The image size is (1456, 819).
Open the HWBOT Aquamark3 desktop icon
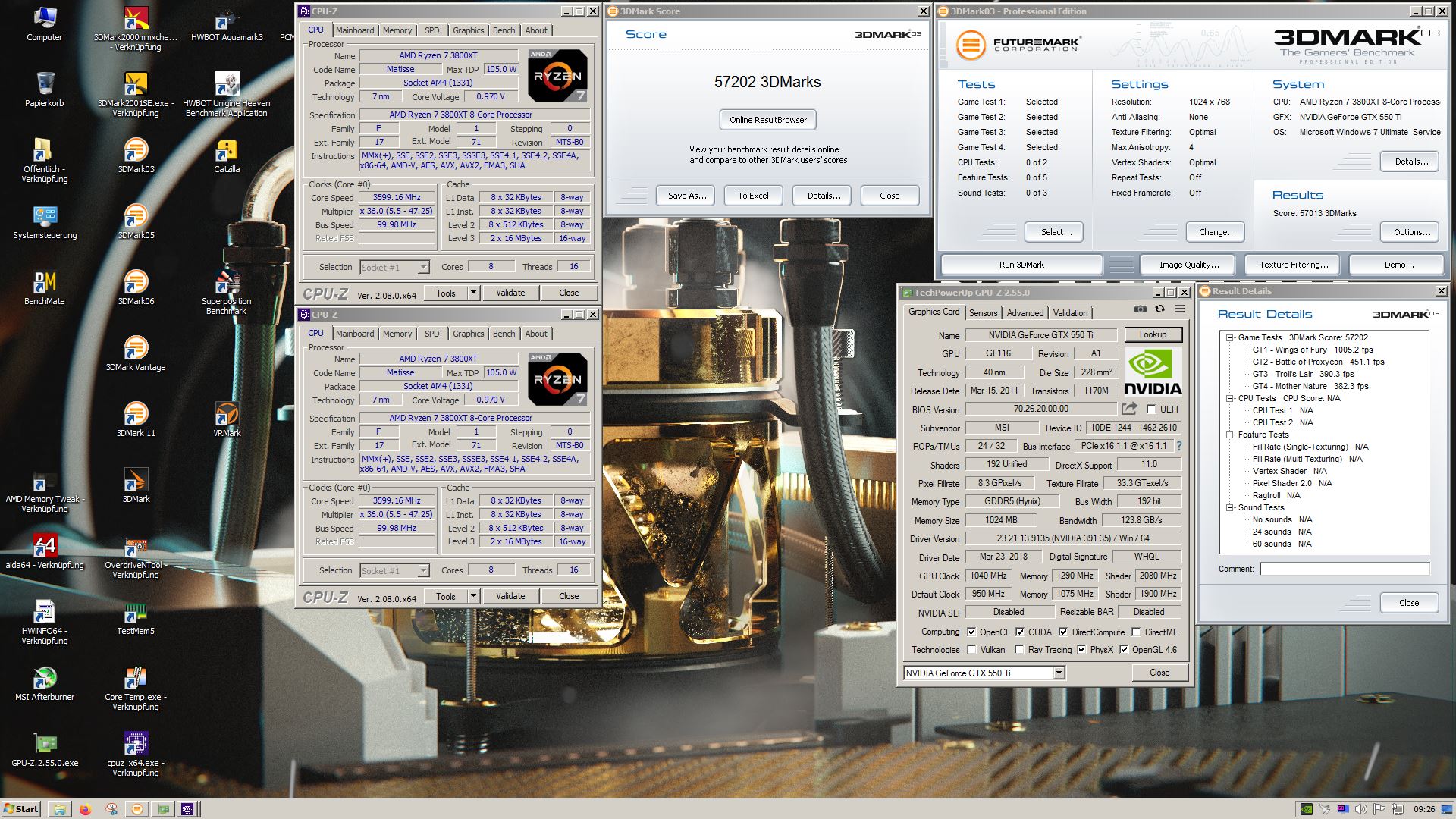(x=227, y=24)
